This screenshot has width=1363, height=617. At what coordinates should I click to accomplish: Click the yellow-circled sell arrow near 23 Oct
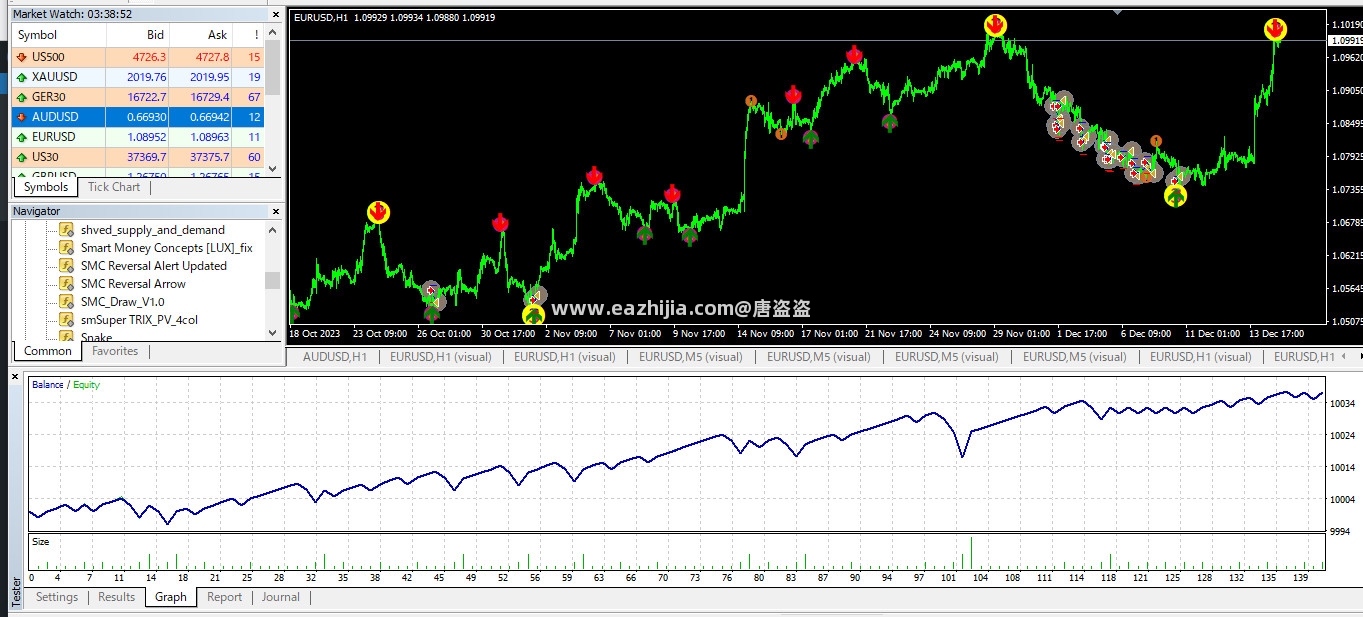click(x=378, y=212)
